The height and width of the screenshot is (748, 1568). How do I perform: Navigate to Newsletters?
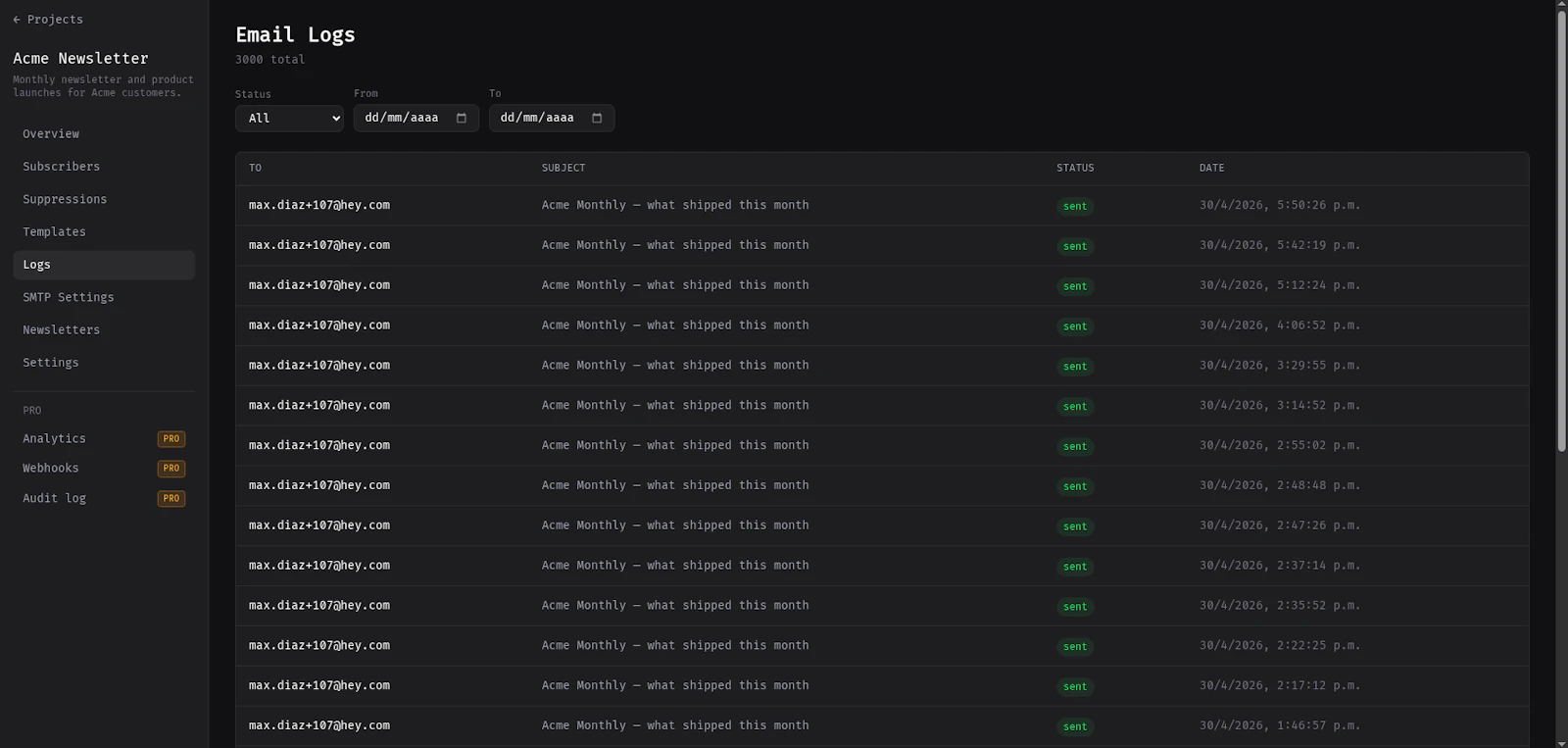click(x=104, y=330)
